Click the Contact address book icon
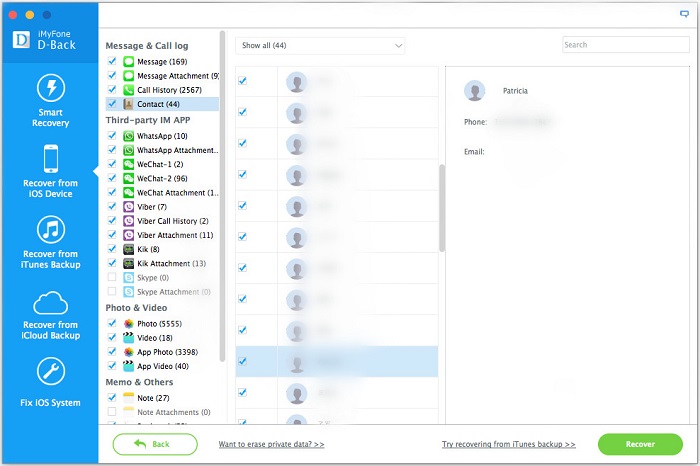The width and height of the screenshot is (700, 466). pos(129,104)
